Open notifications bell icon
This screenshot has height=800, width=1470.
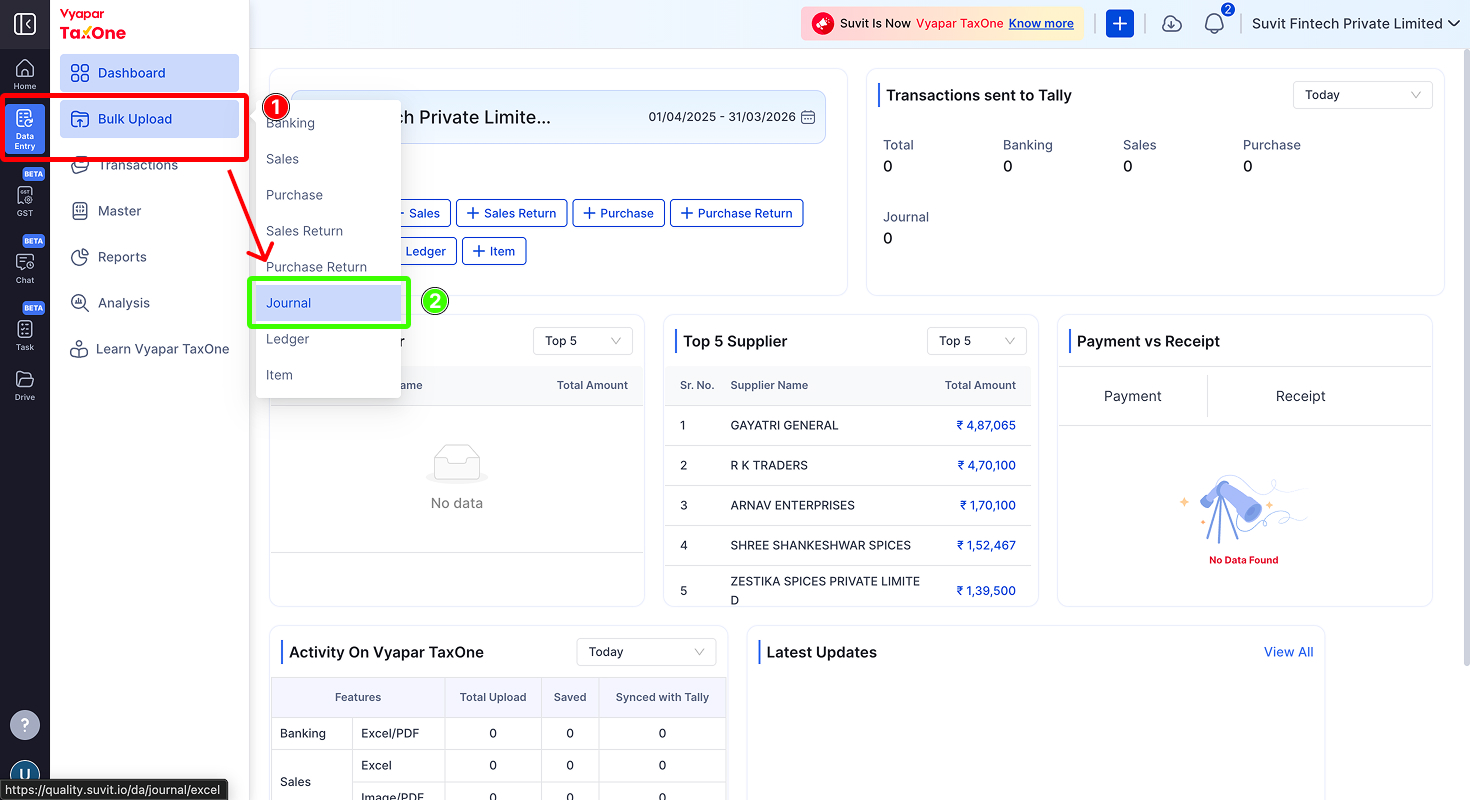pyautogui.click(x=1214, y=24)
